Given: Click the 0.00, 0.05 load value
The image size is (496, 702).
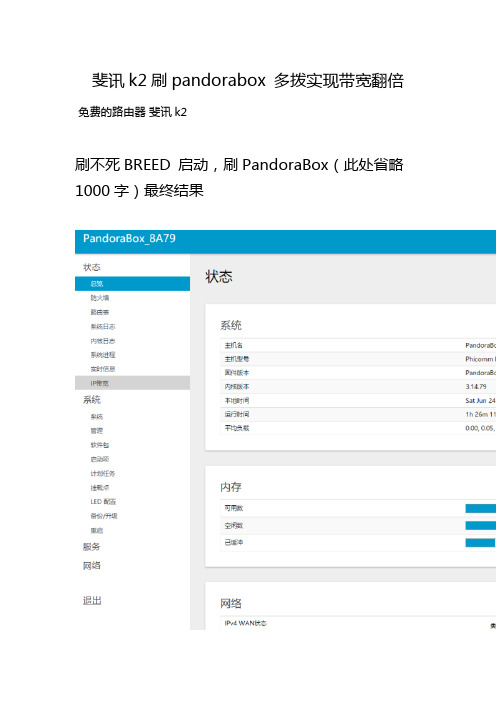Looking at the screenshot, I should point(480,428).
